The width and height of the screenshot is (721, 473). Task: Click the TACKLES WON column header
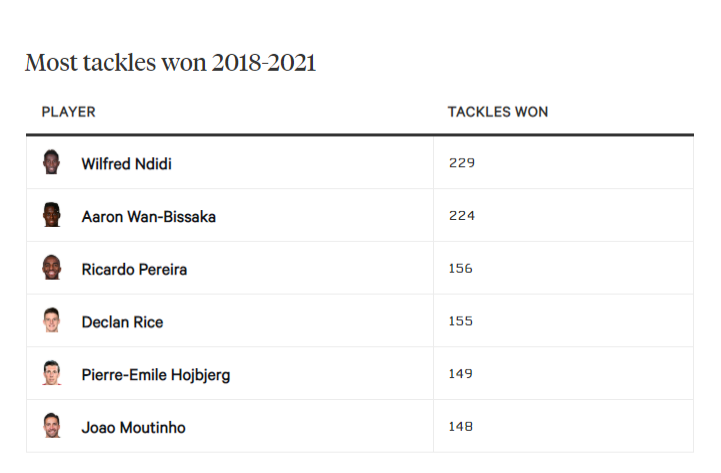(497, 112)
